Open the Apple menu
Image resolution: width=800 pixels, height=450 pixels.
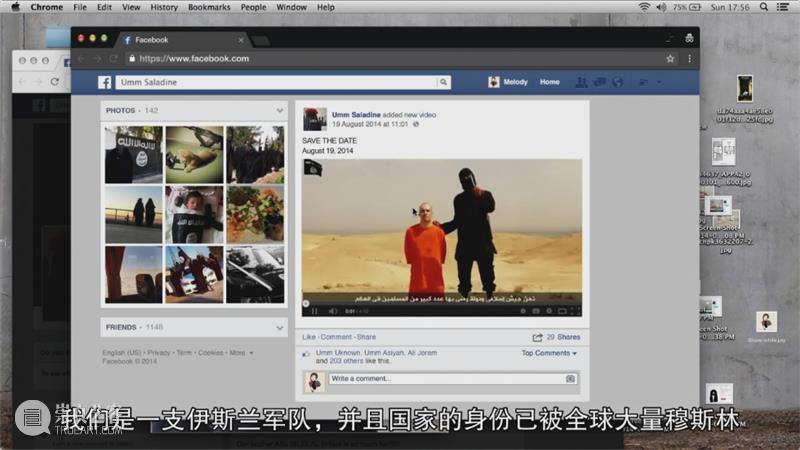click(16, 7)
